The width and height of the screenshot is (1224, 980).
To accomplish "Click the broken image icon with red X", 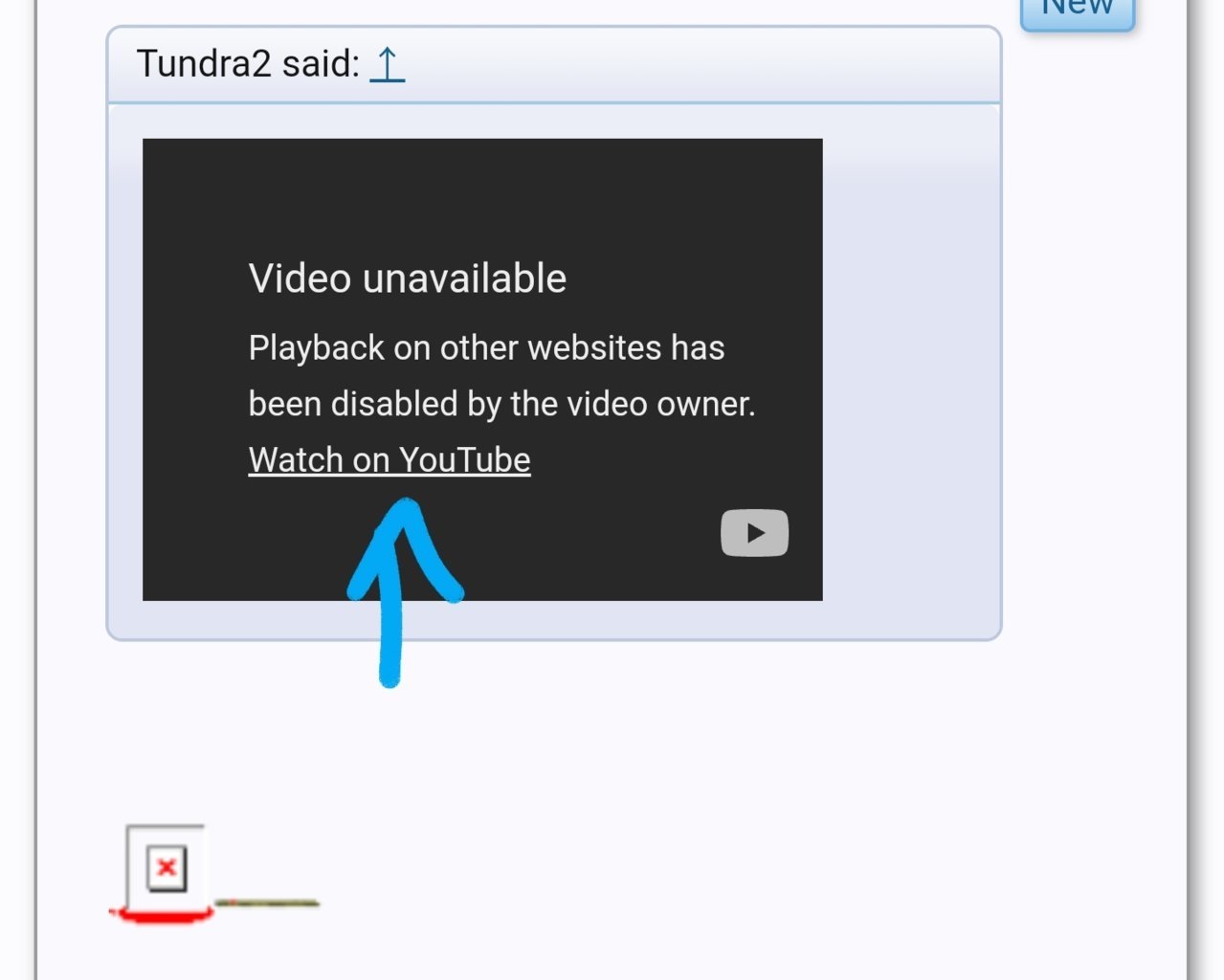I will tap(167, 868).
